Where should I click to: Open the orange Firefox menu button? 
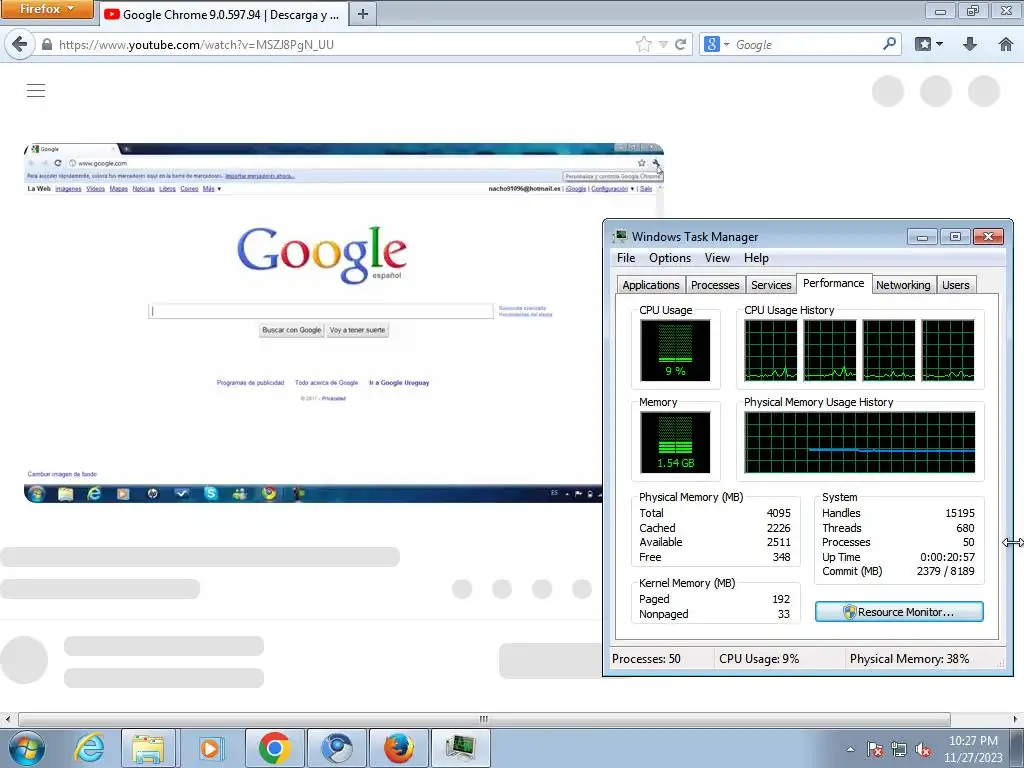[46, 9]
